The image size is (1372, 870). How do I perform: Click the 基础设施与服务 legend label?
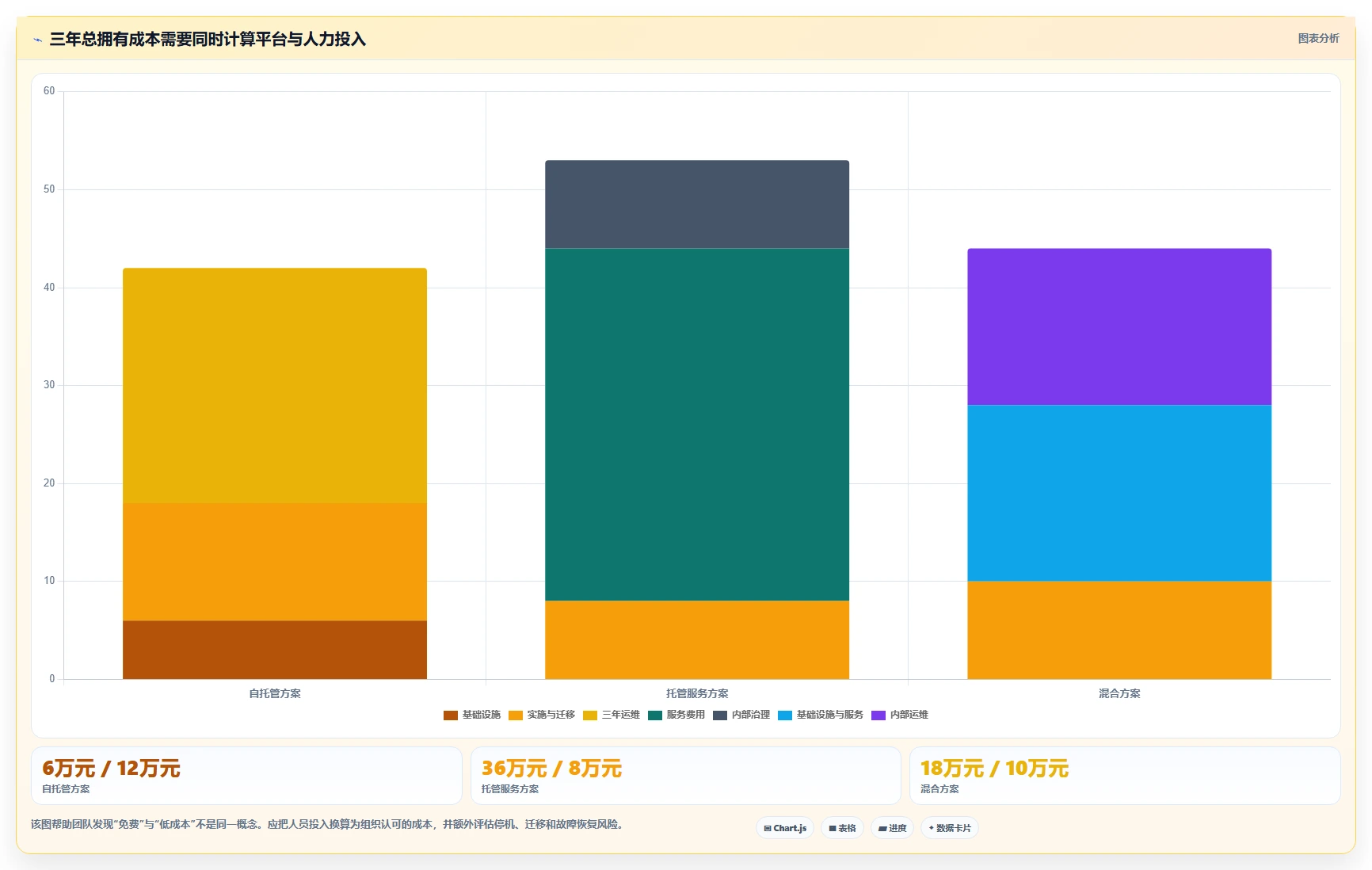click(830, 715)
